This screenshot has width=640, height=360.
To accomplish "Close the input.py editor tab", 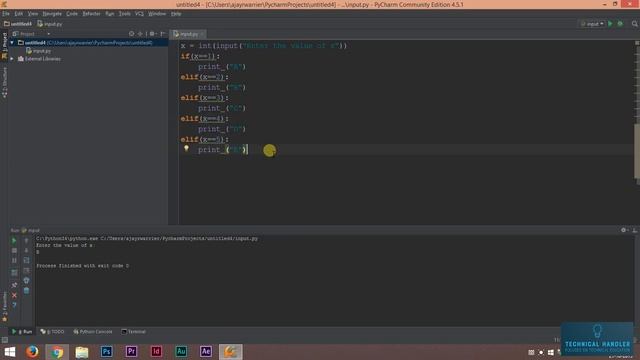I will tap(202, 34).
